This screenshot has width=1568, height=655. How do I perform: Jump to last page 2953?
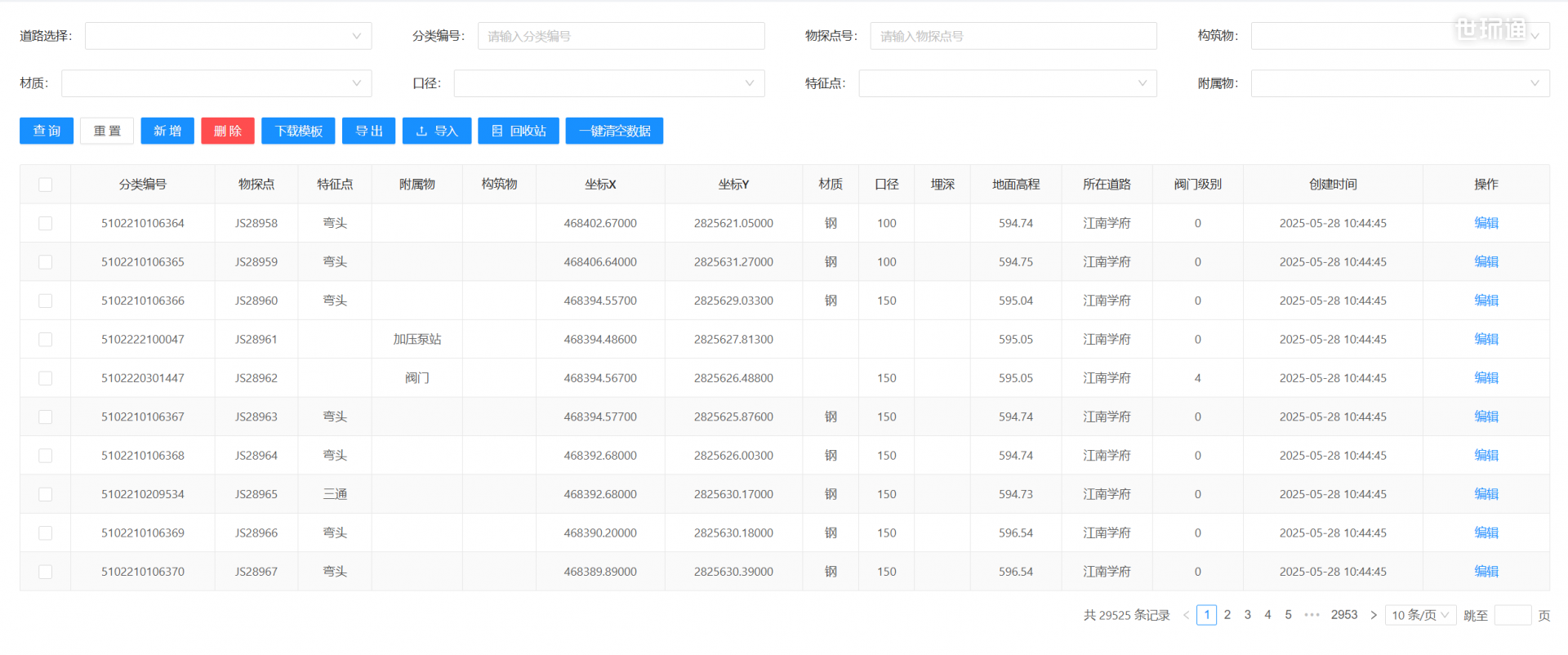coord(1344,615)
